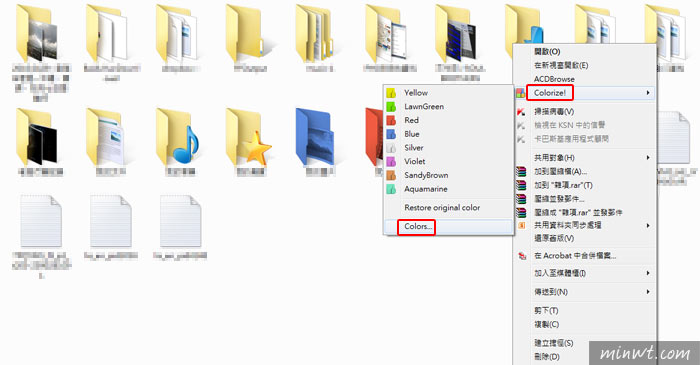Select the Silver folder icon

[x=391, y=148]
